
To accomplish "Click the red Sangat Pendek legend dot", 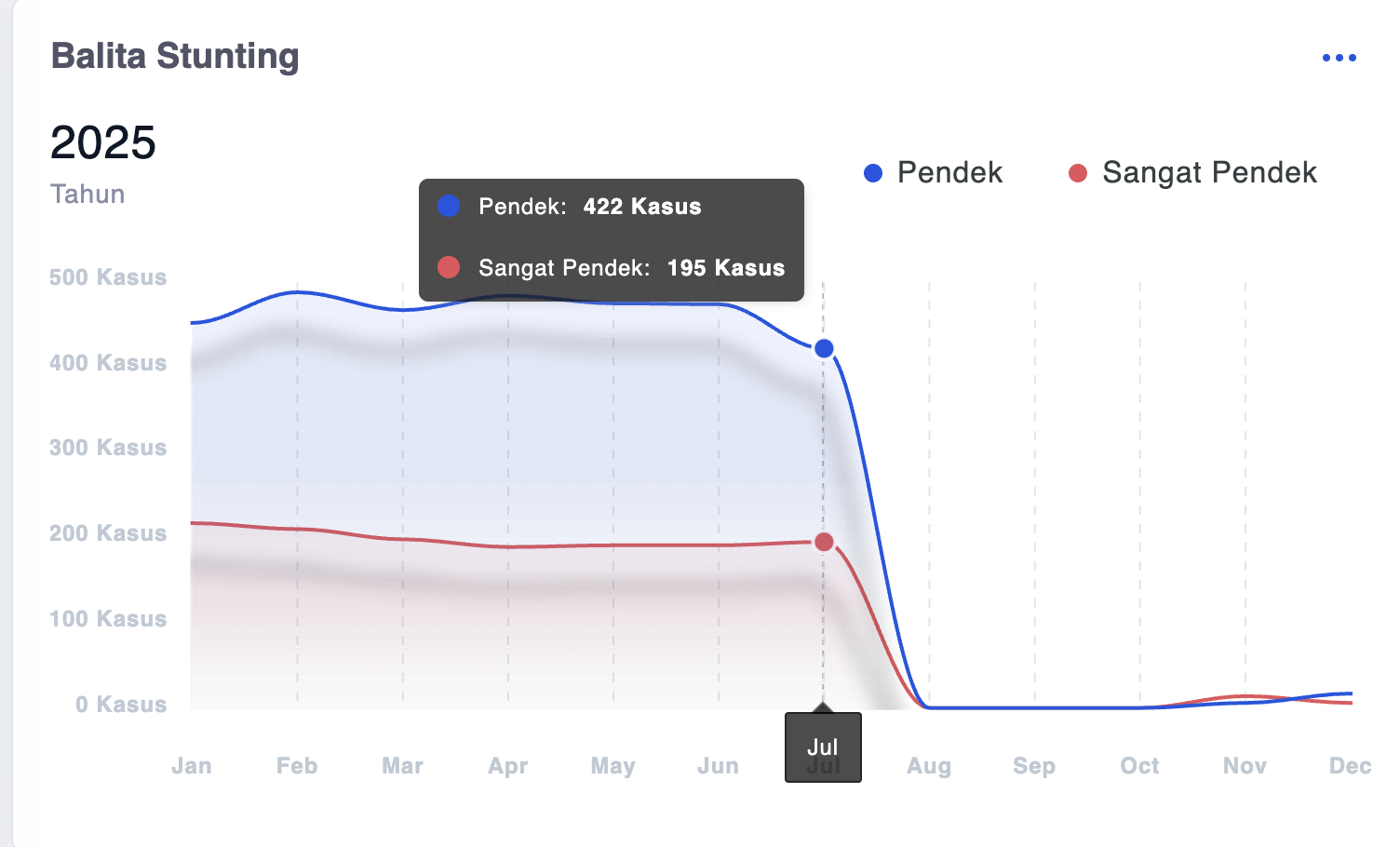I will [1078, 173].
